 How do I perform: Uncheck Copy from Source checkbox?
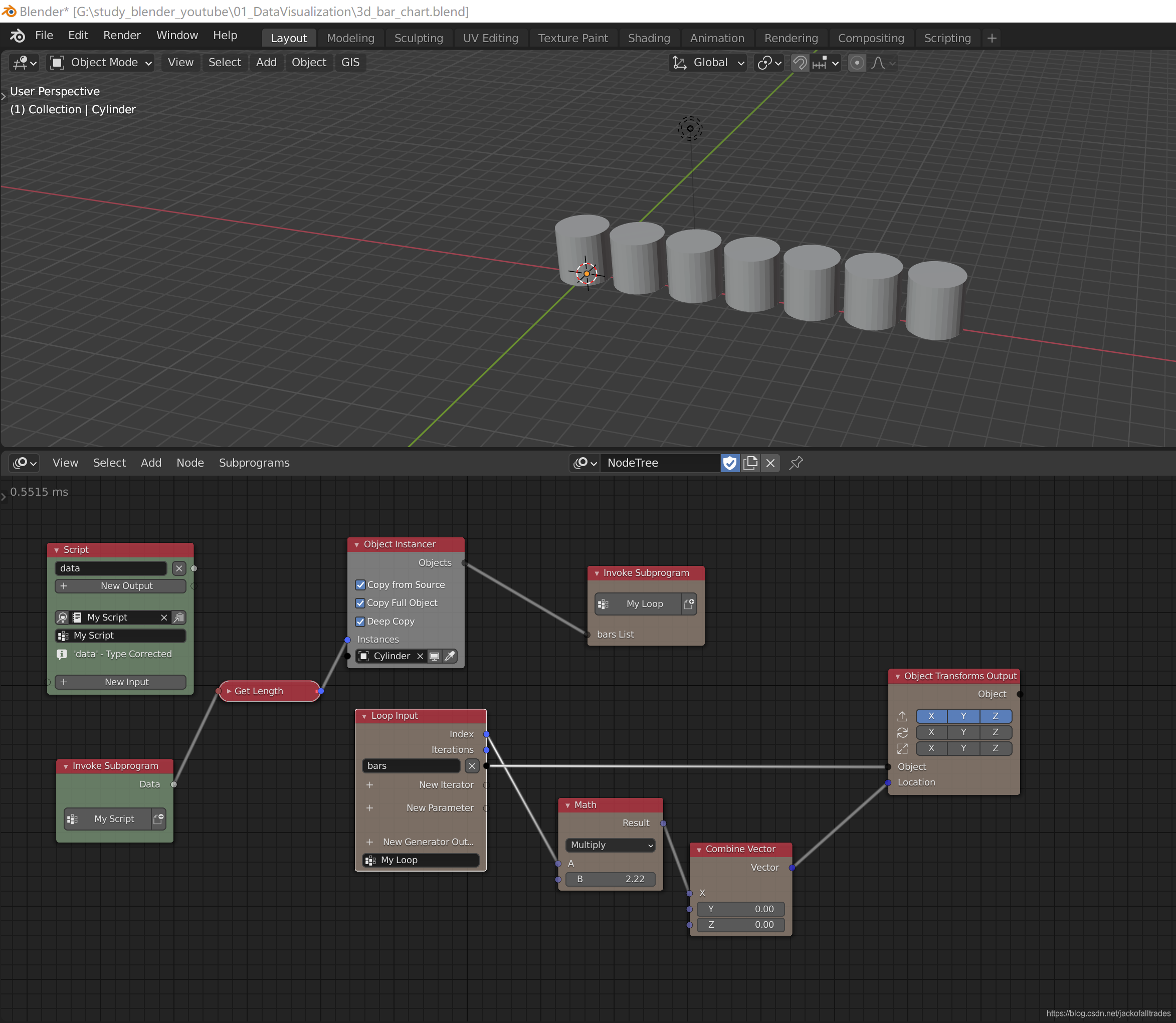click(x=360, y=584)
